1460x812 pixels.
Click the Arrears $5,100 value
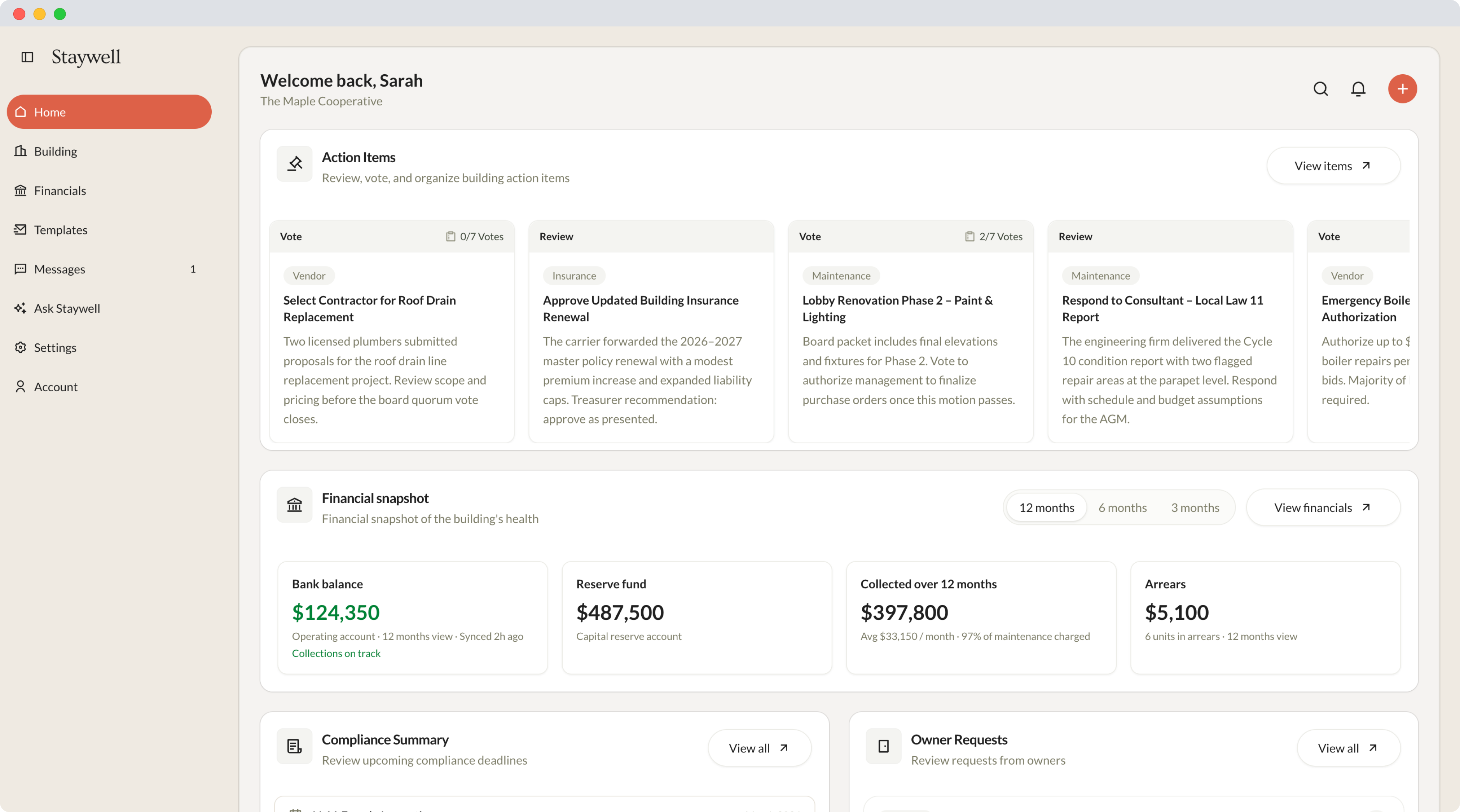coord(1177,612)
